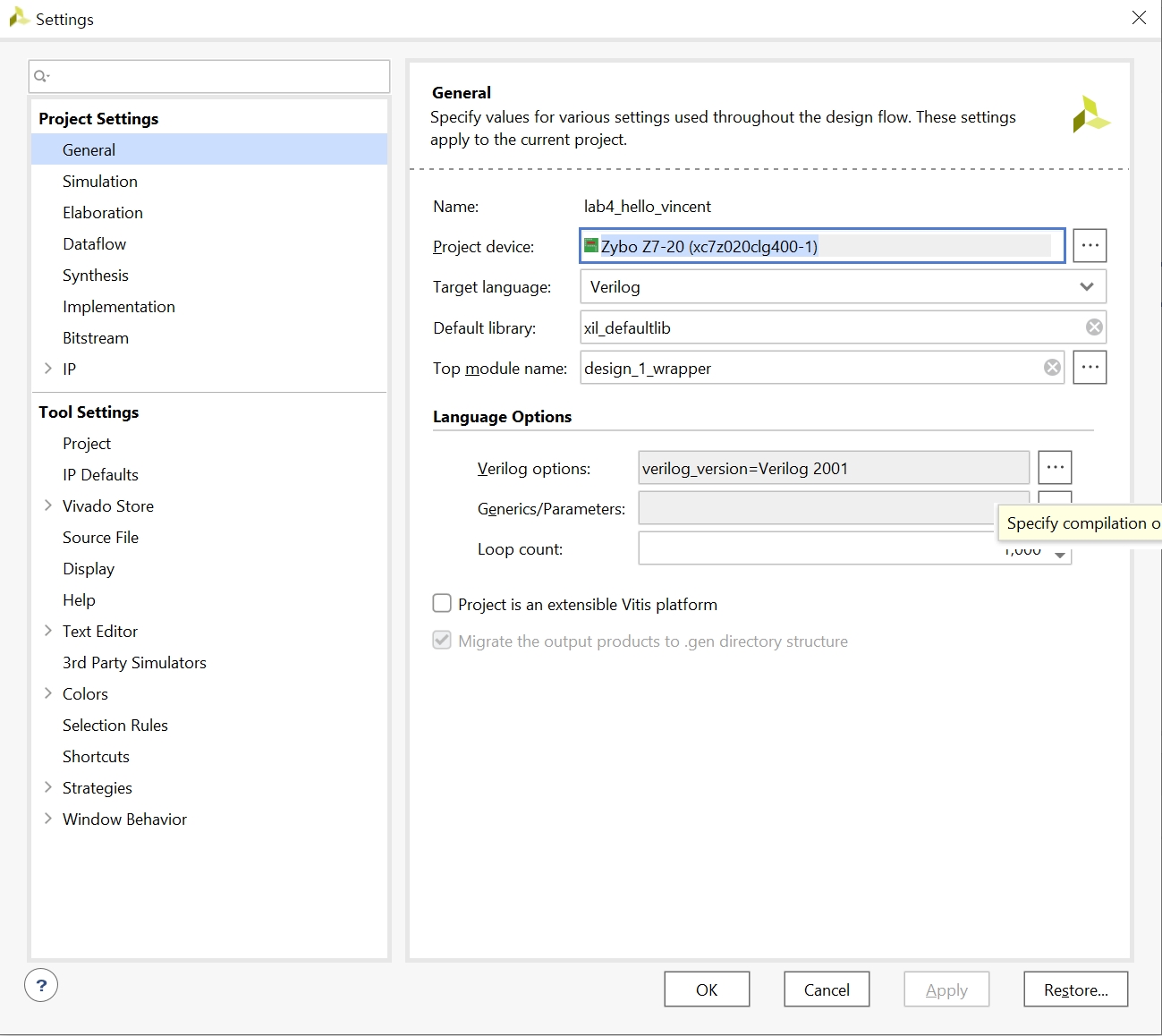Open Display settings
1162x1036 pixels.
(x=89, y=568)
